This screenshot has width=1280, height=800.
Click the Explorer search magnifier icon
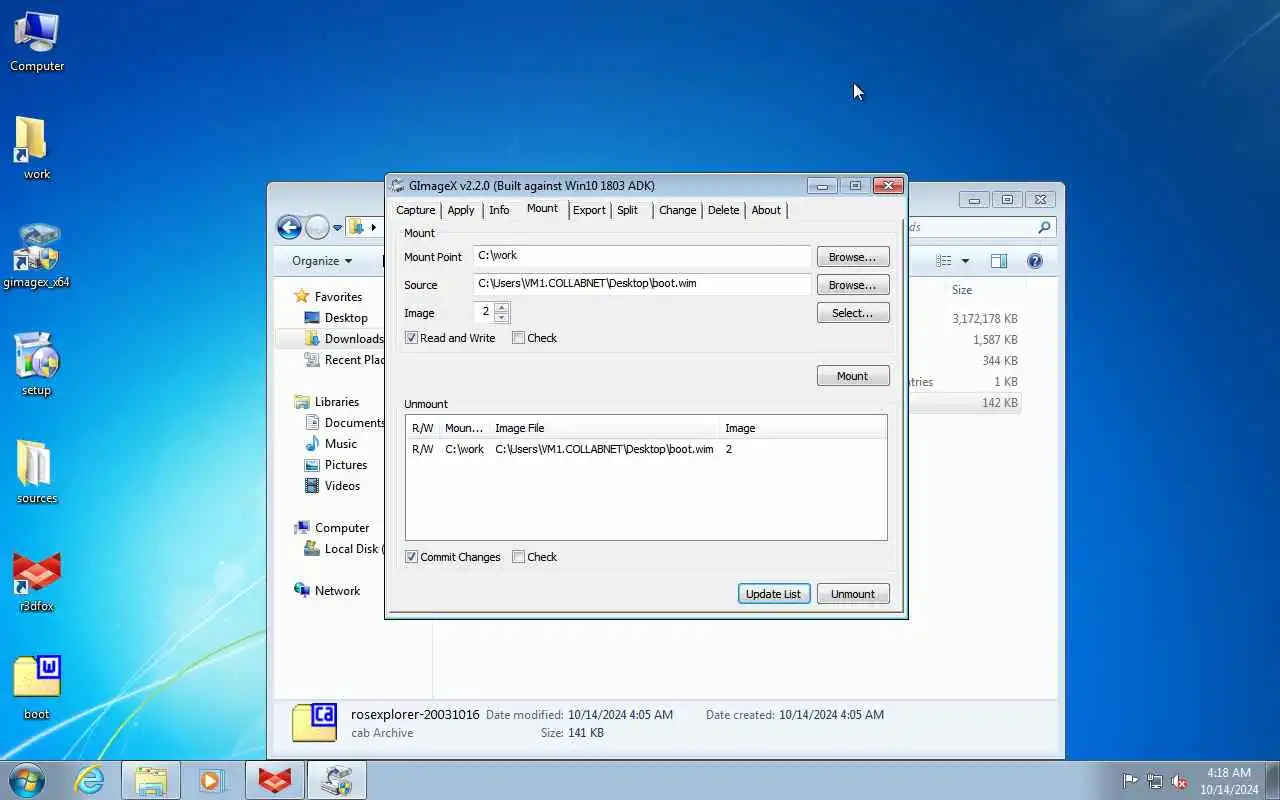pyautogui.click(x=1044, y=228)
